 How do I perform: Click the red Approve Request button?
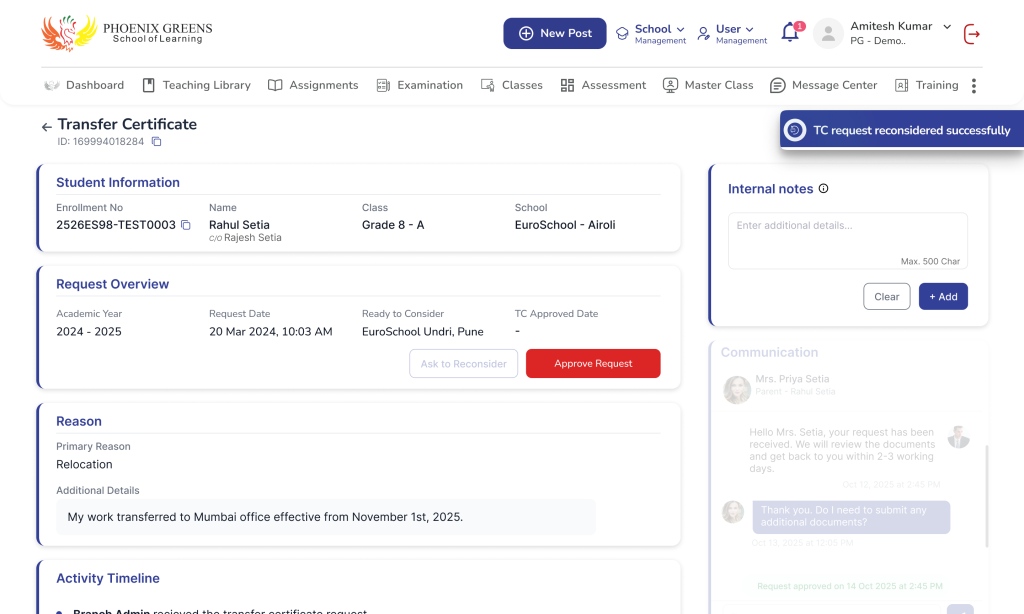click(x=593, y=364)
